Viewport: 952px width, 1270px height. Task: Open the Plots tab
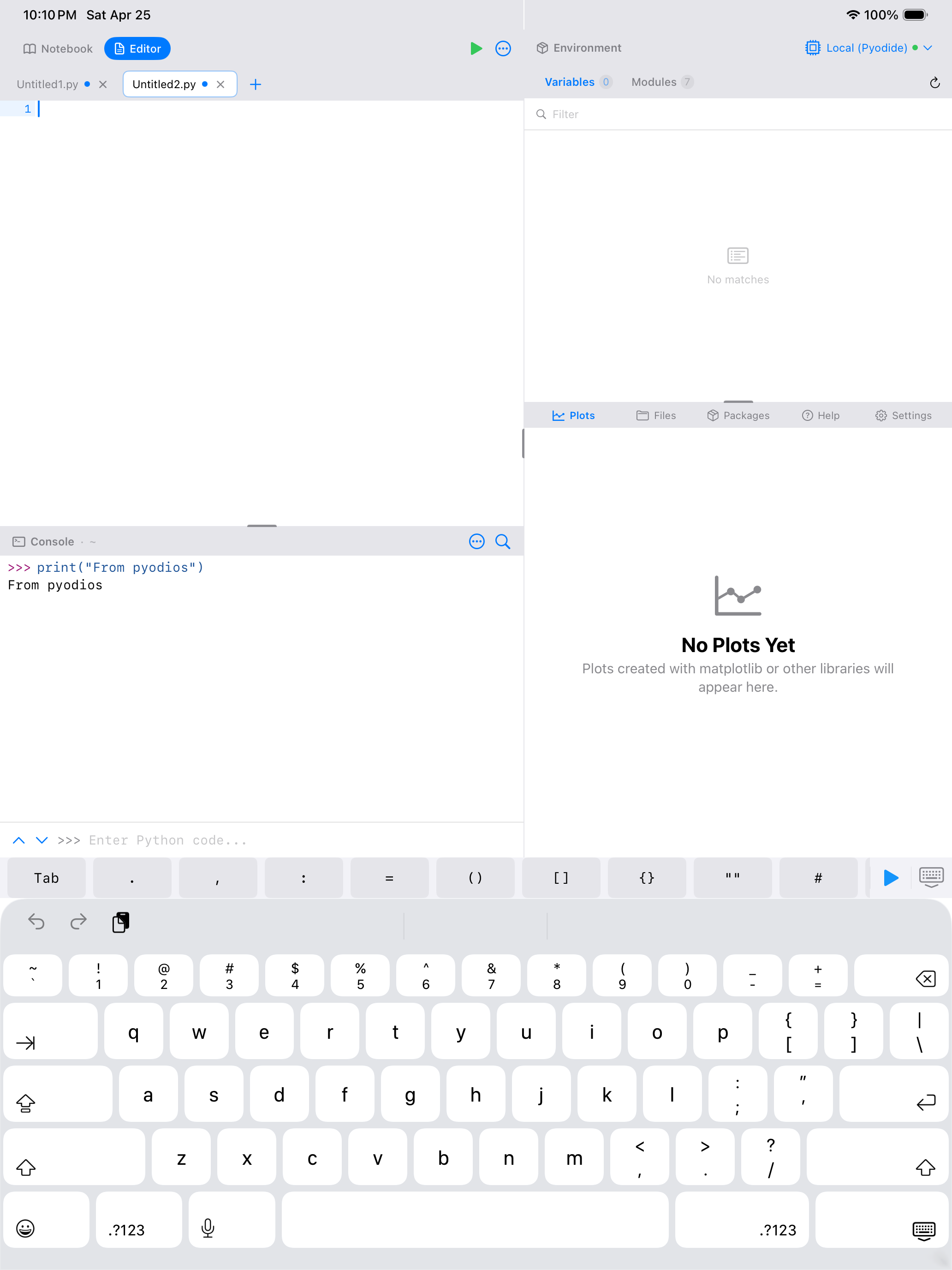[x=573, y=416]
